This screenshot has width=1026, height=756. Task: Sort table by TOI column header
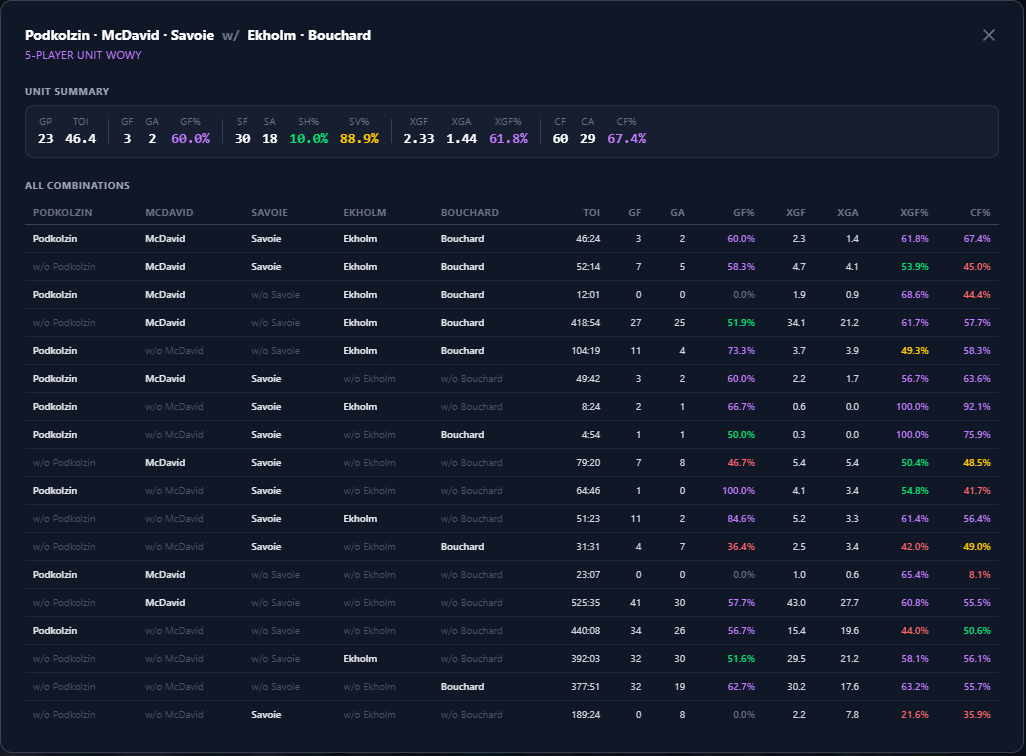[x=592, y=213]
